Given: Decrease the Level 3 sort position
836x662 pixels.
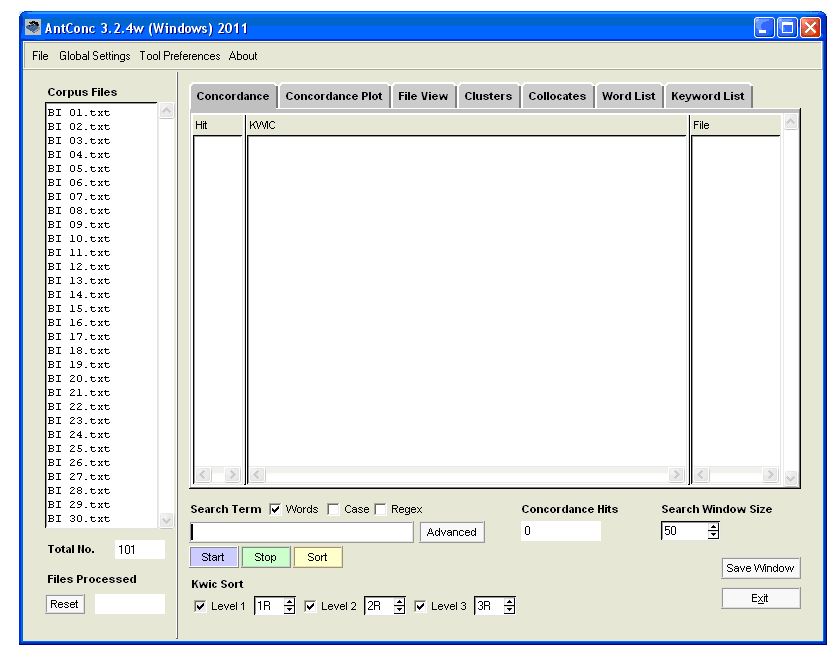Looking at the screenshot, I should pyautogui.click(x=509, y=610).
